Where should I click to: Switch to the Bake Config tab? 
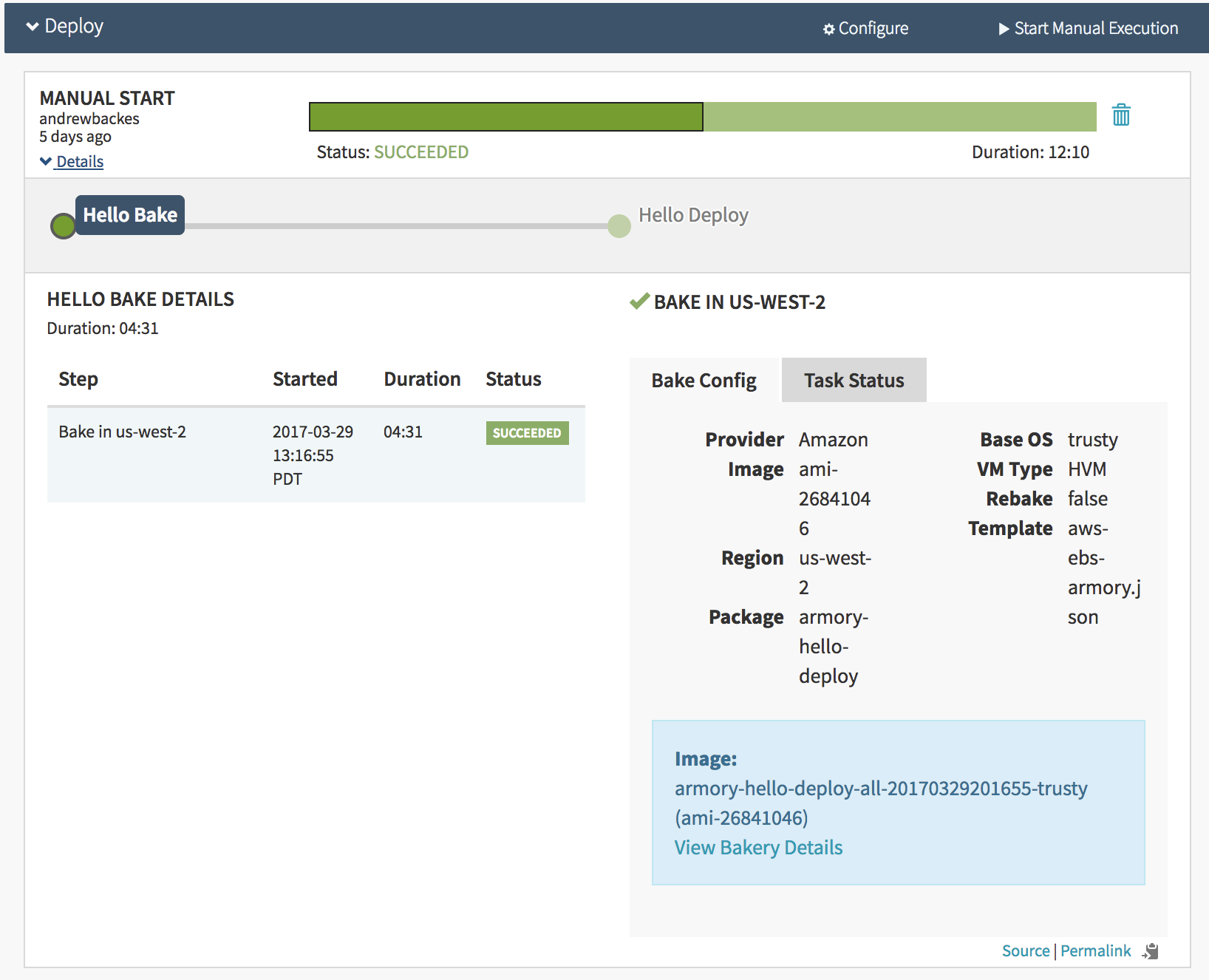704,381
